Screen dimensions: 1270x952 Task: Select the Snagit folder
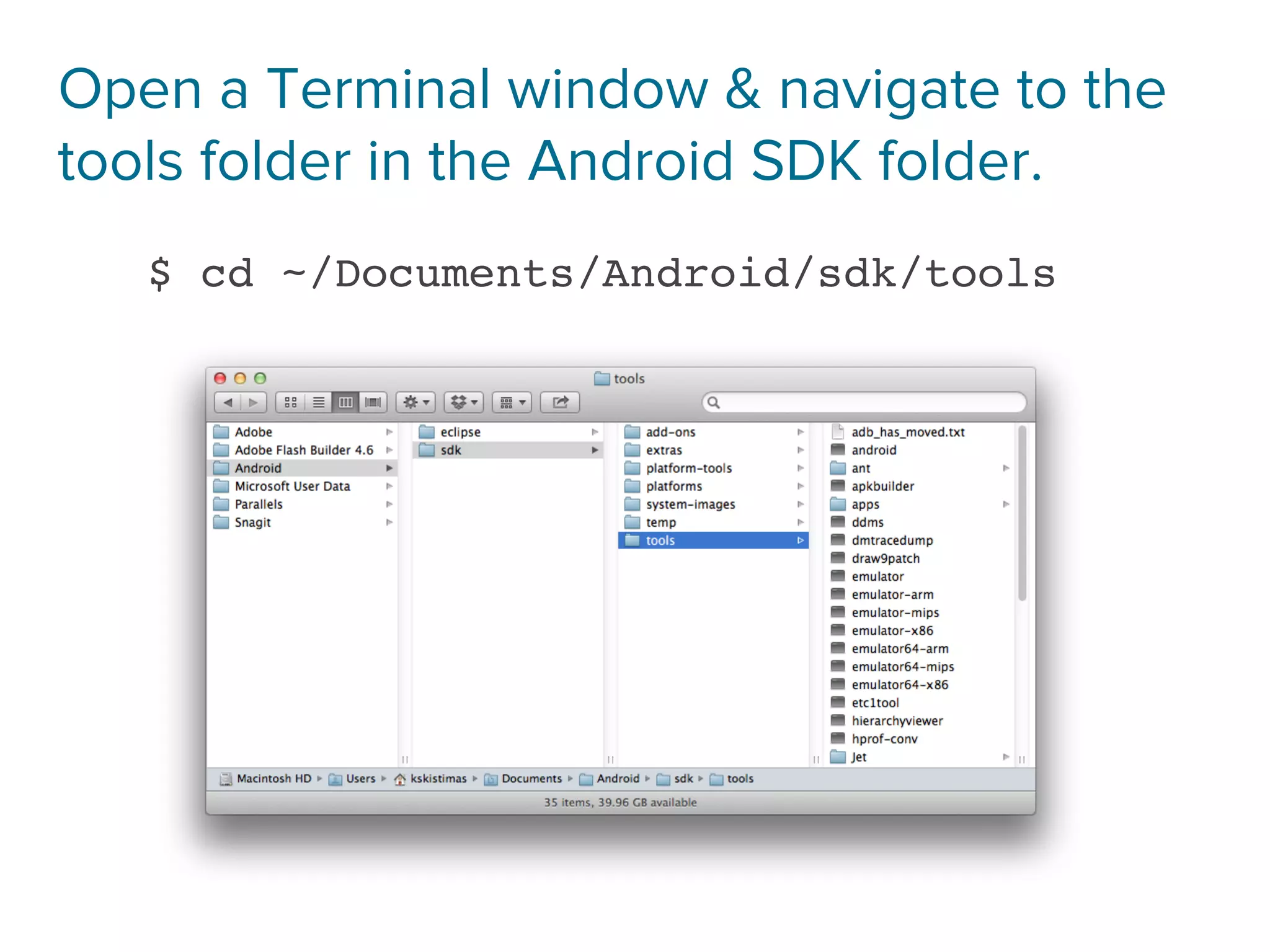click(x=303, y=522)
